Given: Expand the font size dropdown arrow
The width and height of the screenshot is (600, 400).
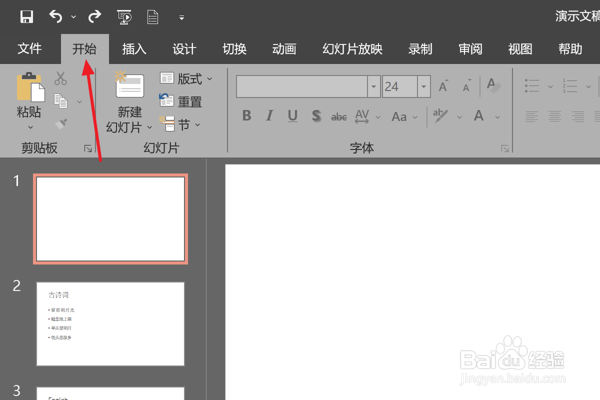Looking at the screenshot, I should [x=424, y=87].
